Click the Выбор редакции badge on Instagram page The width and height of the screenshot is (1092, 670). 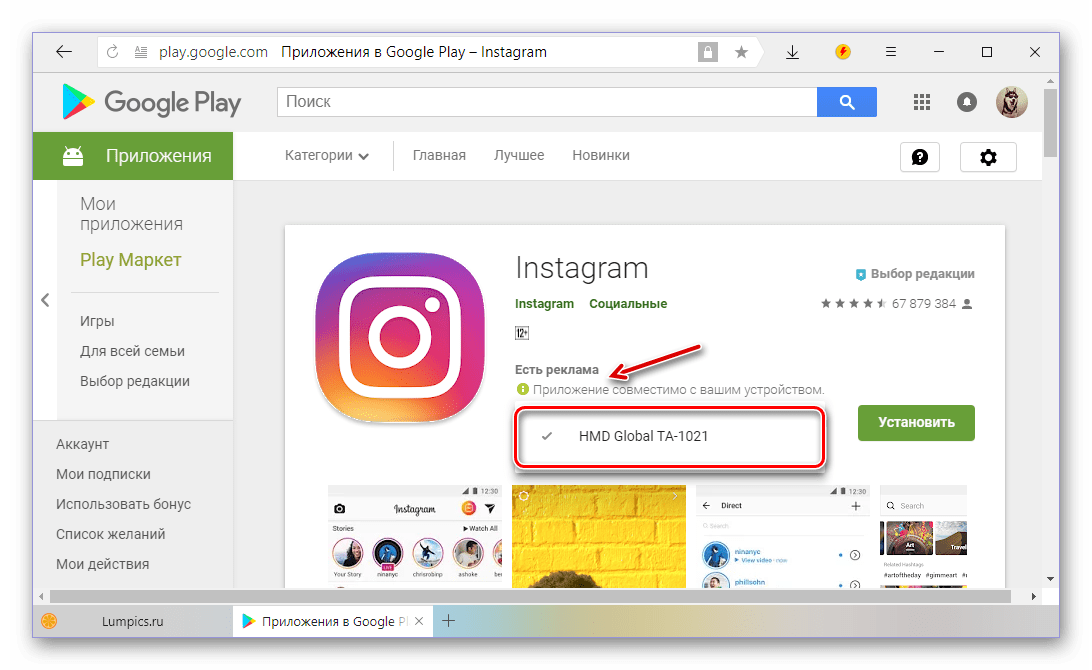915,274
